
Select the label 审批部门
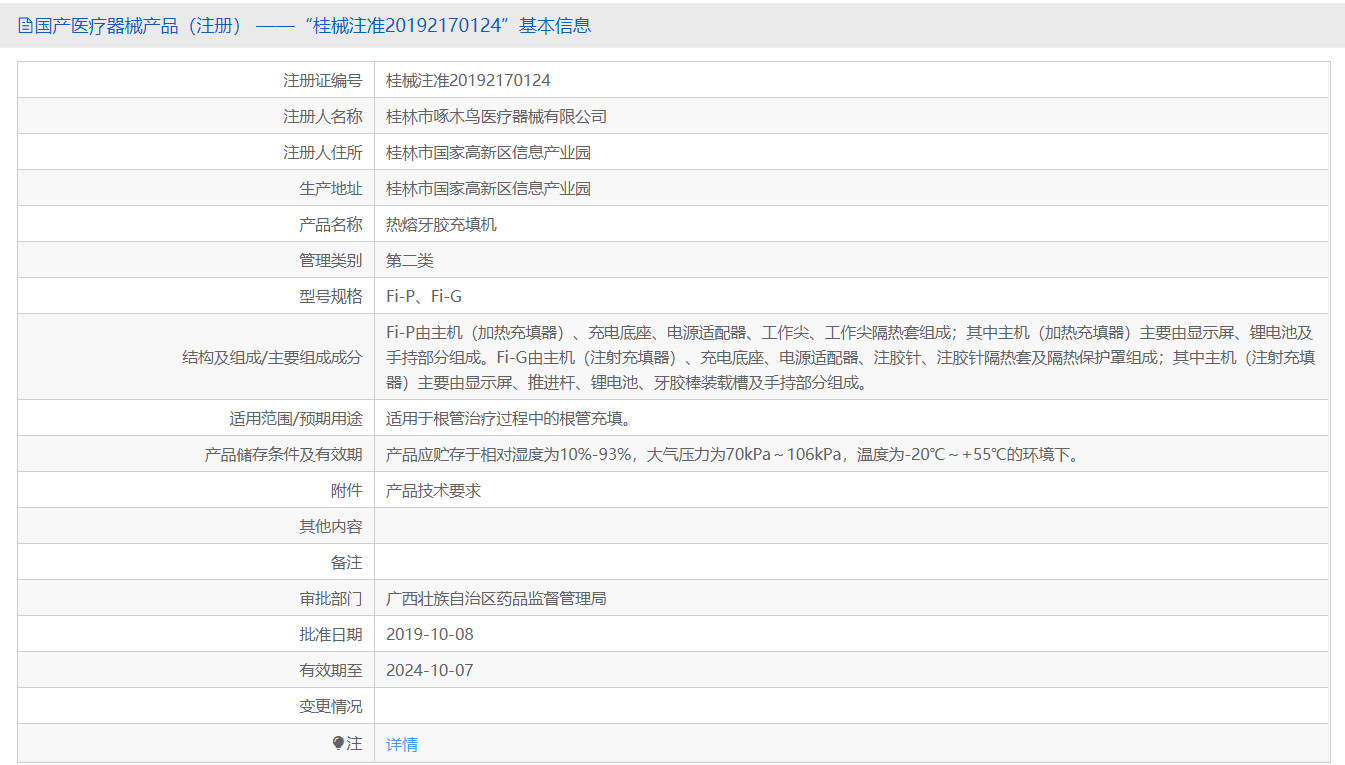pos(331,598)
